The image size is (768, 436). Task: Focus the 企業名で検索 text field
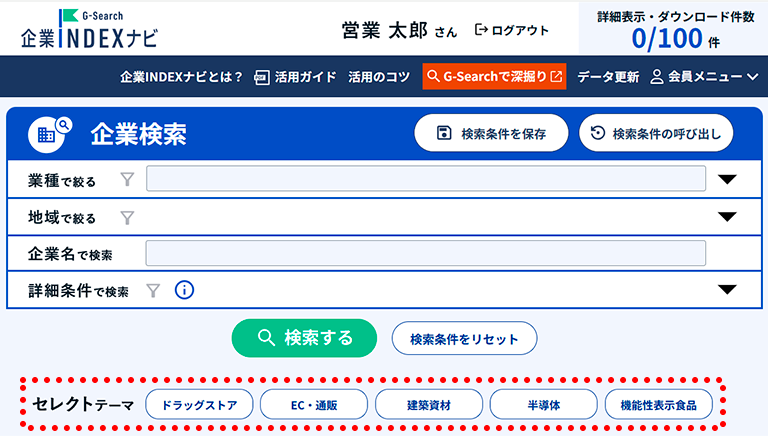coord(426,254)
